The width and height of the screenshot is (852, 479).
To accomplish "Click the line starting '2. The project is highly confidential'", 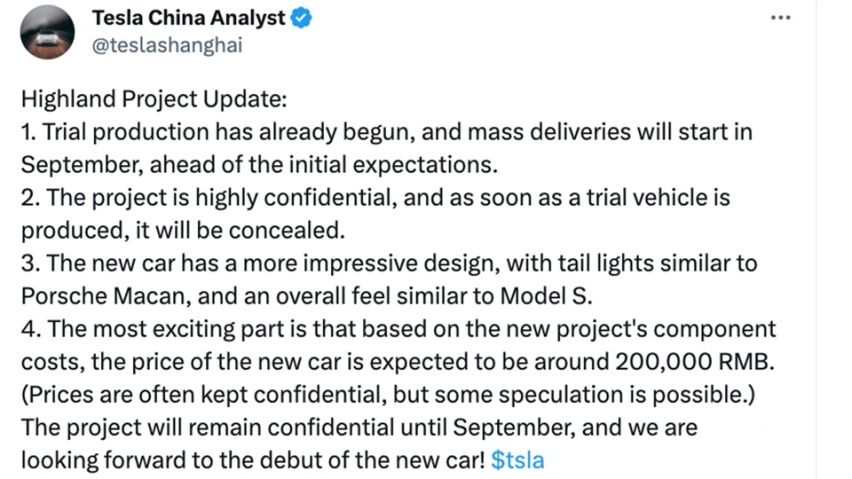I will pos(375,198).
